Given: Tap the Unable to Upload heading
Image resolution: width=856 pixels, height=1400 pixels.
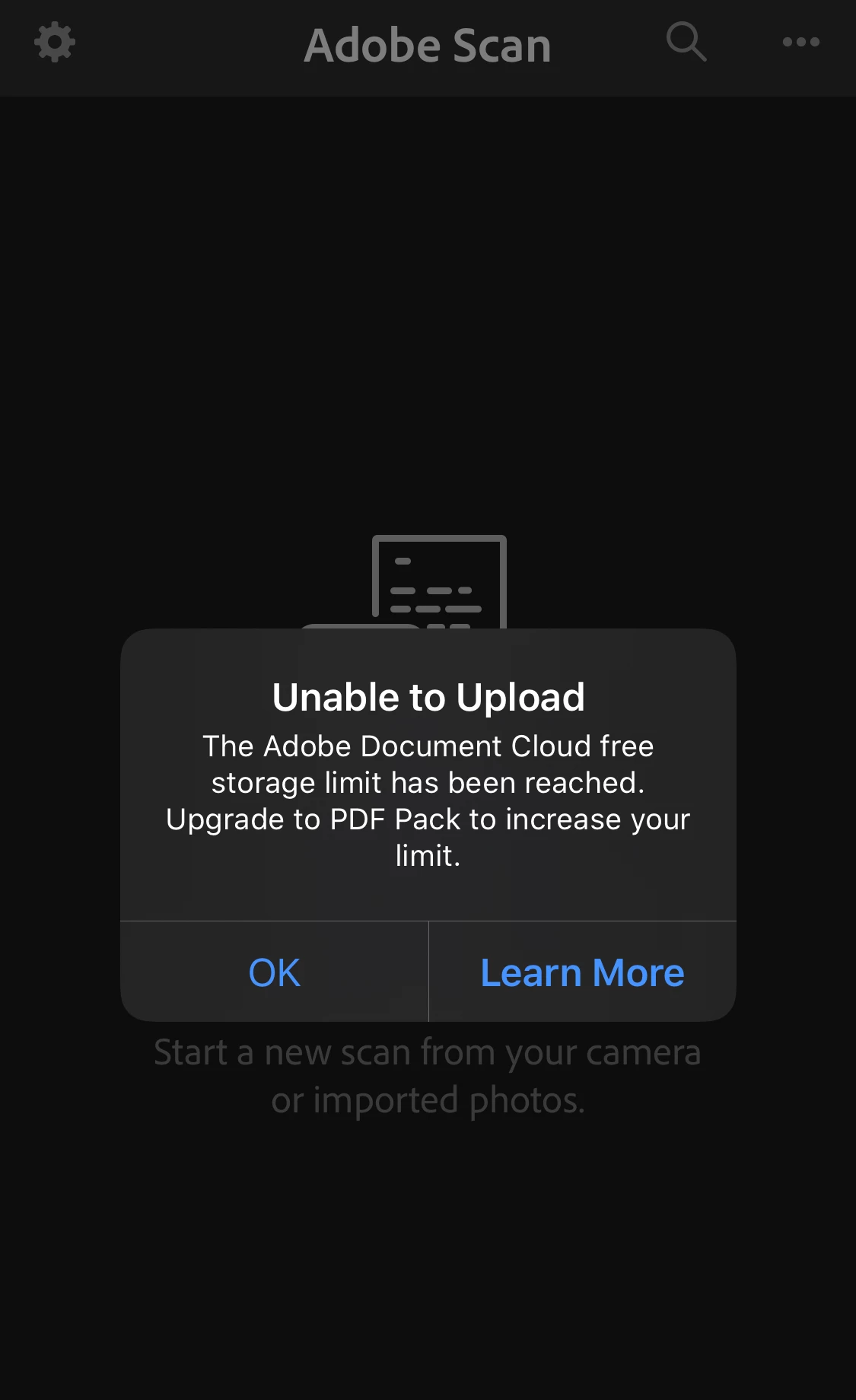Looking at the screenshot, I should tap(428, 697).
